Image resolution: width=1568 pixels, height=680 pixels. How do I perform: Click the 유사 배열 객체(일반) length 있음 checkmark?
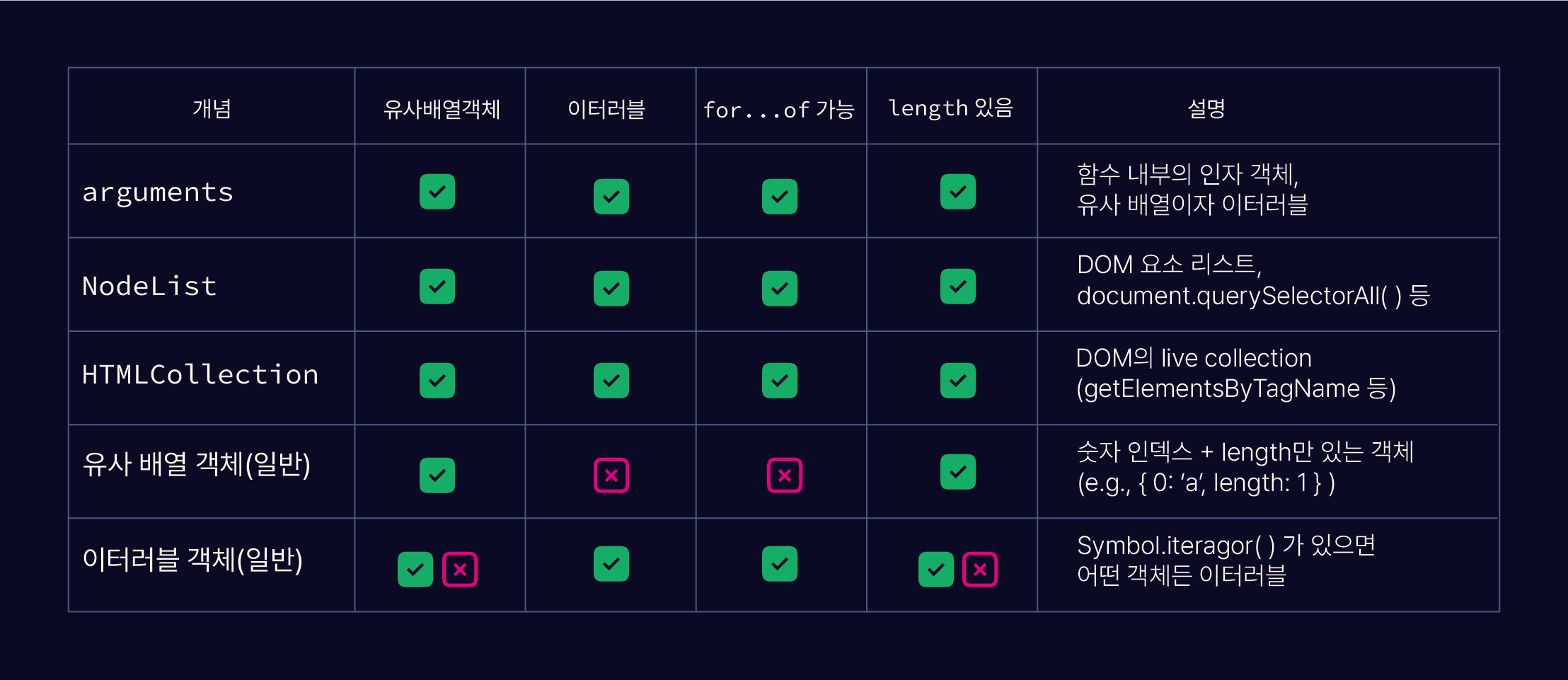pos(958,472)
